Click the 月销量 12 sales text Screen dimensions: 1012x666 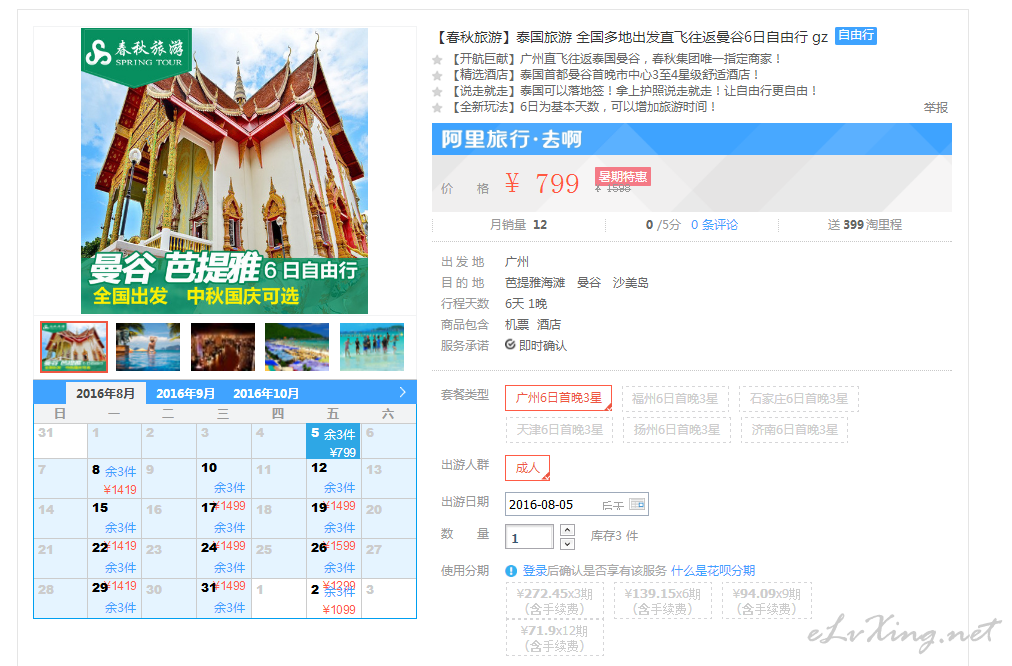(518, 225)
